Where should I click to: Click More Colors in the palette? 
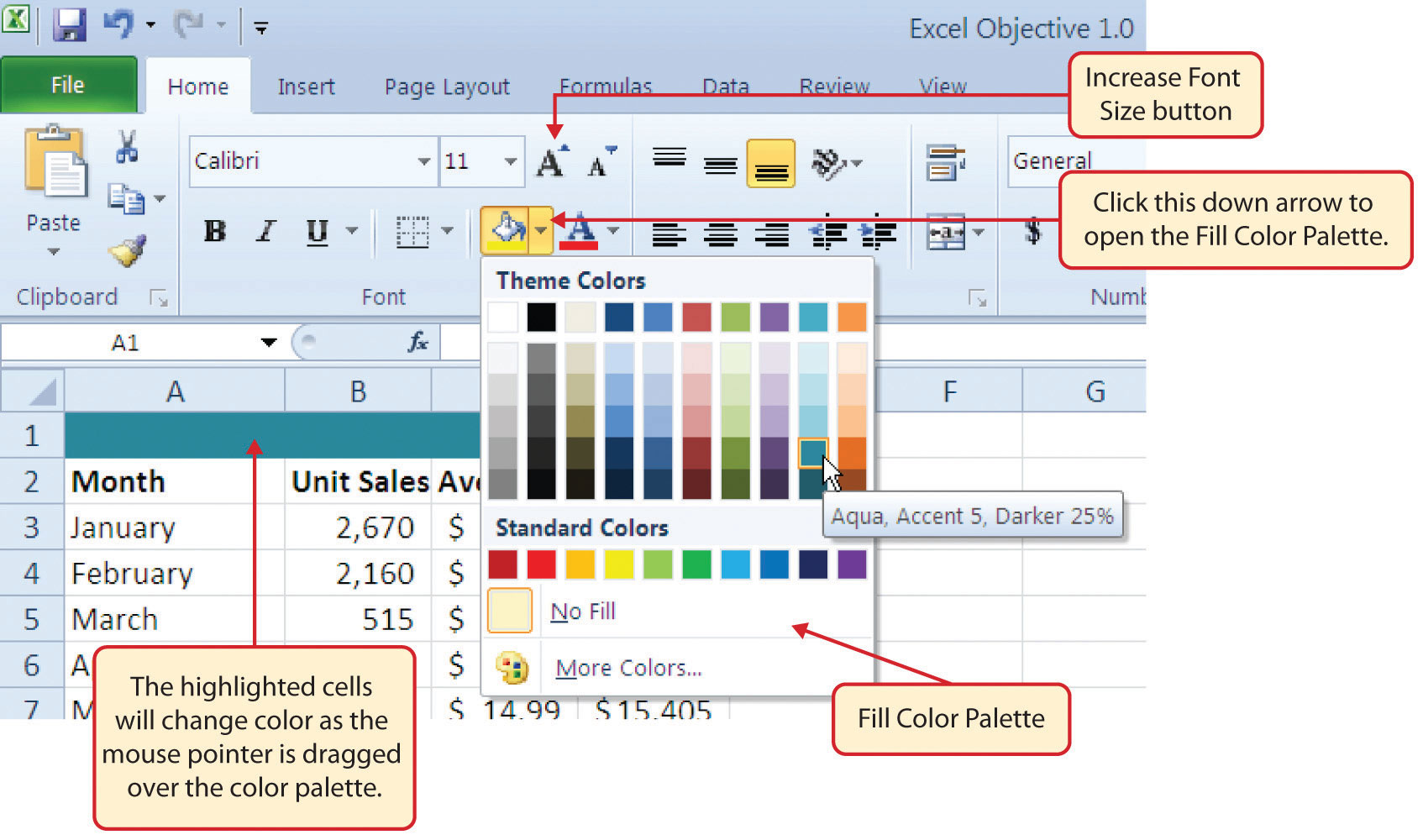click(627, 667)
